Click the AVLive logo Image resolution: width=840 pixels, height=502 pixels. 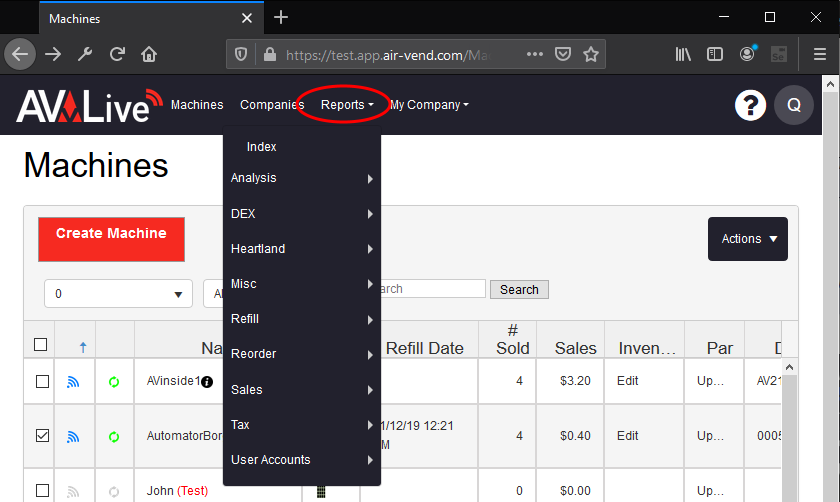(88, 105)
